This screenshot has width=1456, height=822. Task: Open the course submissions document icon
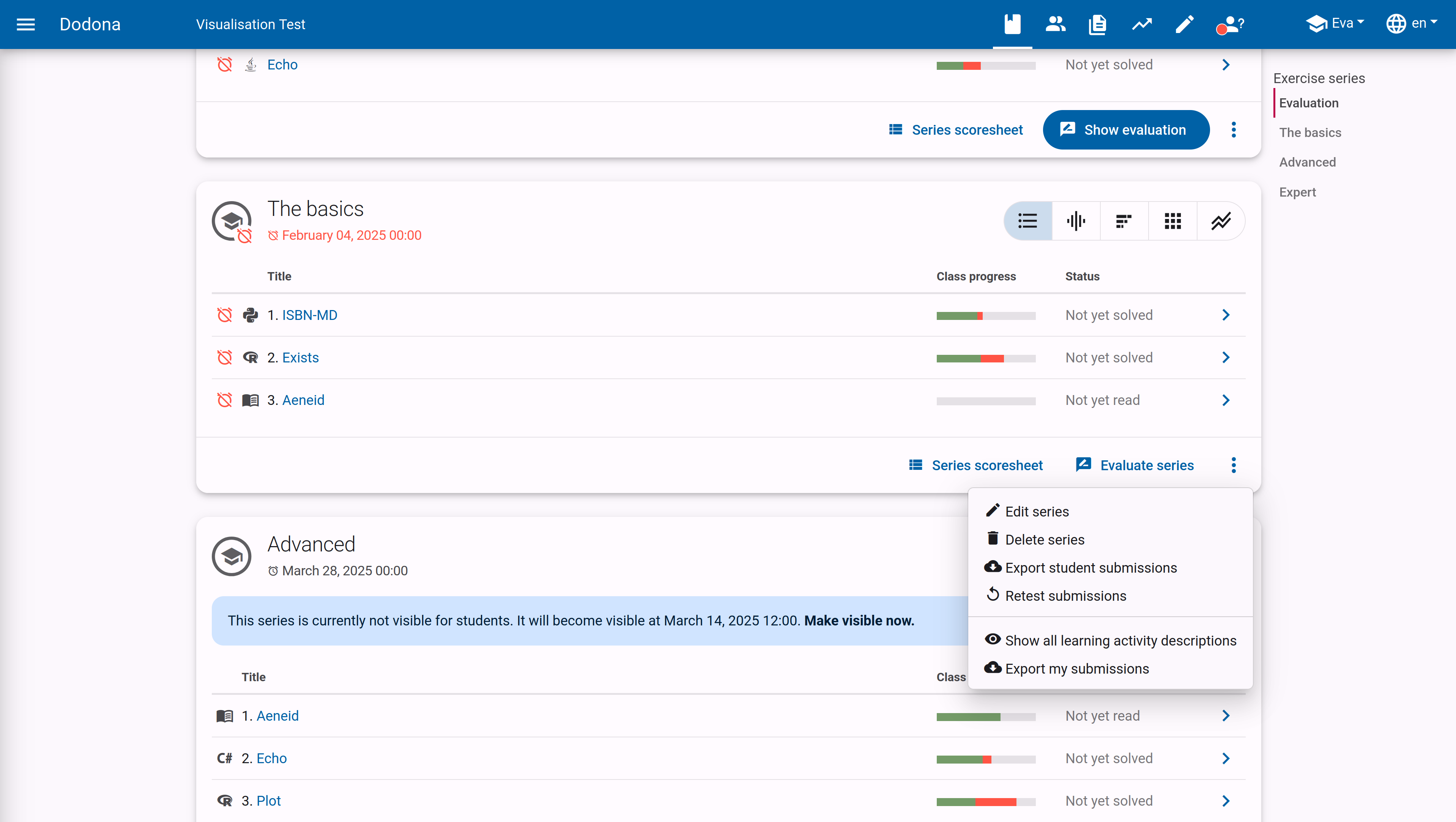[x=1098, y=24]
